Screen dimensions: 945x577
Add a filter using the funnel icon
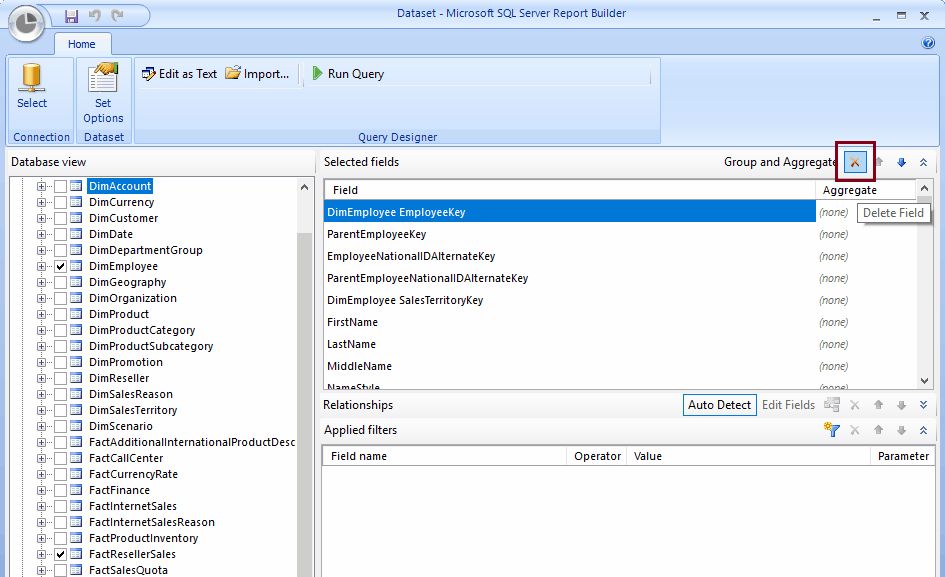[832, 430]
